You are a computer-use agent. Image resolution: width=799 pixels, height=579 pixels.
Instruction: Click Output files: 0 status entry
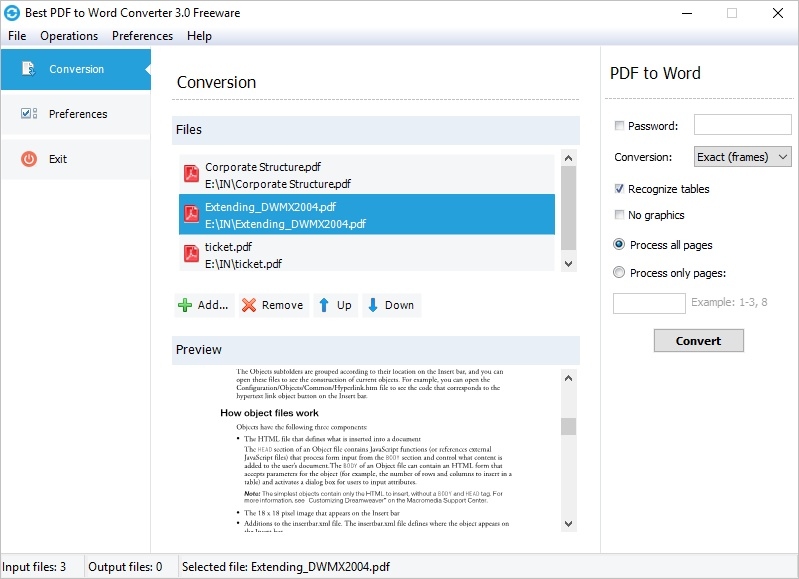pyautogui.click(x=125, y=567)
